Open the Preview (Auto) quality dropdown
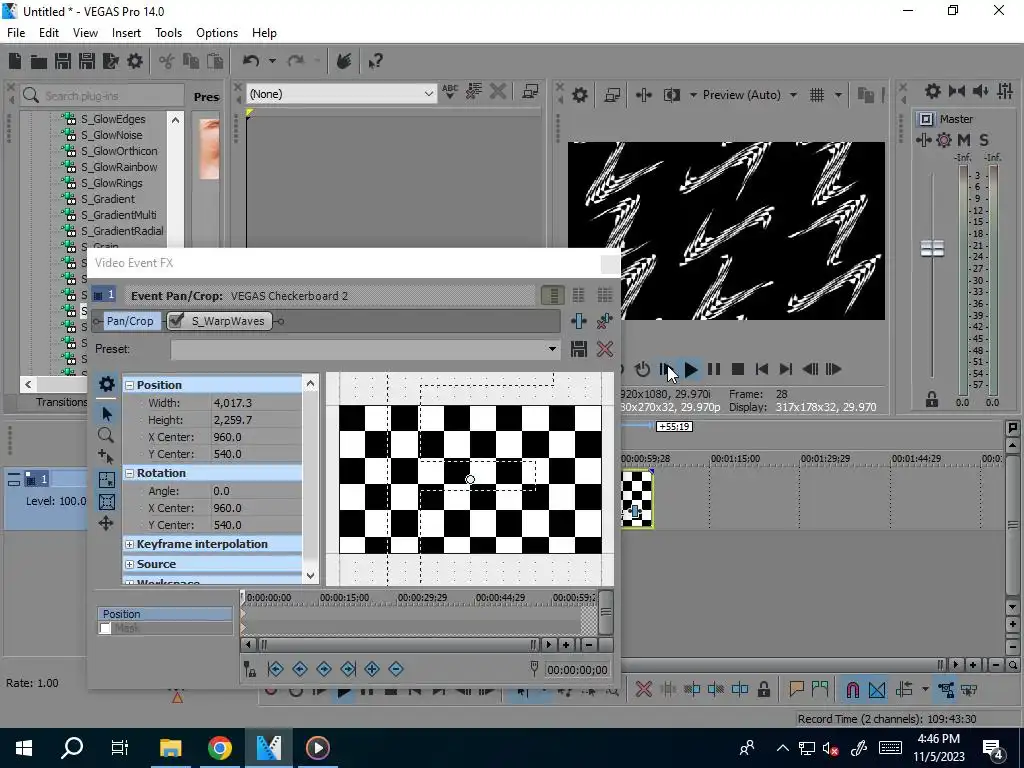1024x768 pixels. (793, 95)
